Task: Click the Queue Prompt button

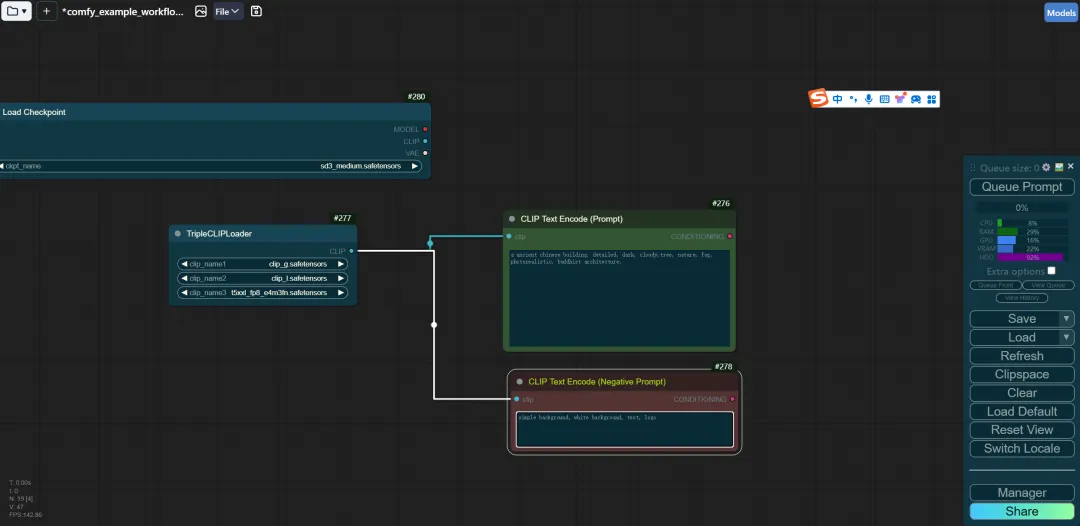Action: click(x=1021, y=187)
